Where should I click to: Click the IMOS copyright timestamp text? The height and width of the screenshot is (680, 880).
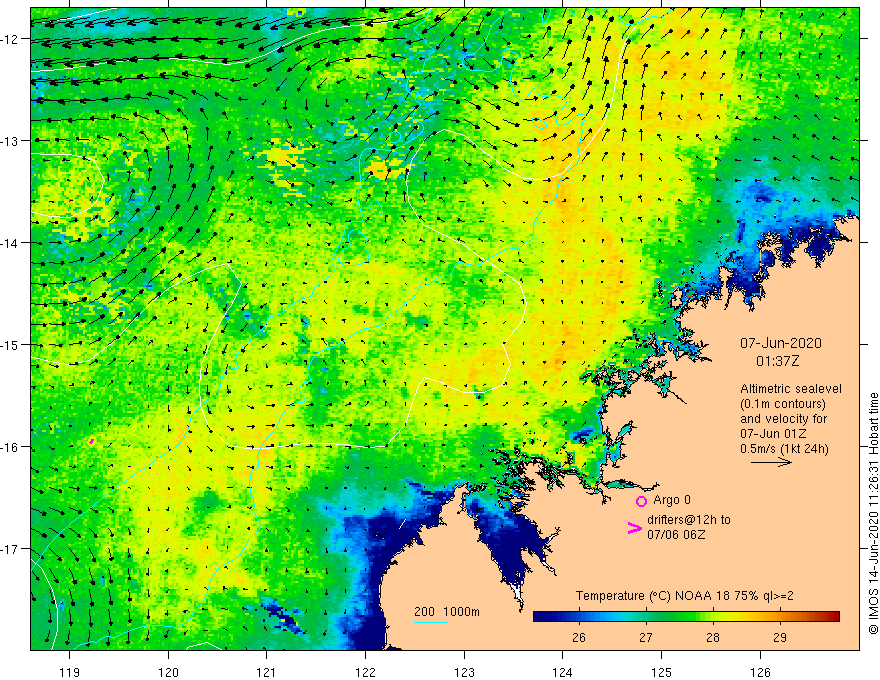click(873, 513)
